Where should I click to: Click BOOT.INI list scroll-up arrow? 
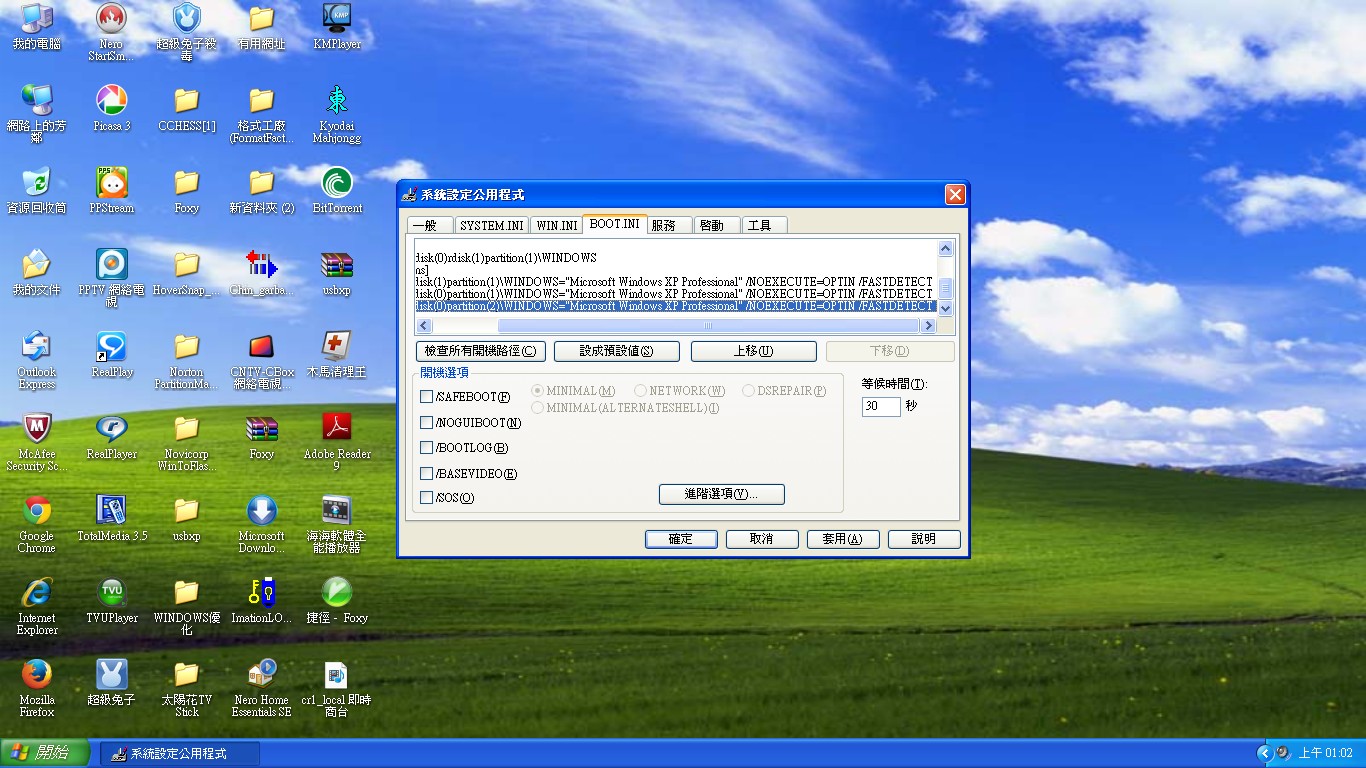[946, 248]
